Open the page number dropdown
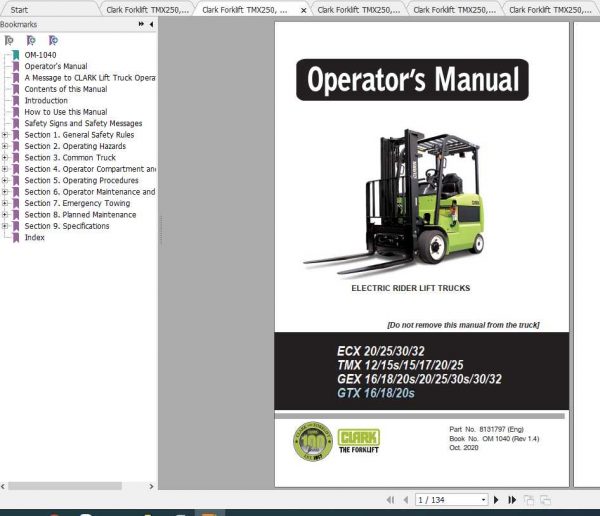600x516 pixels. point(483,500)
